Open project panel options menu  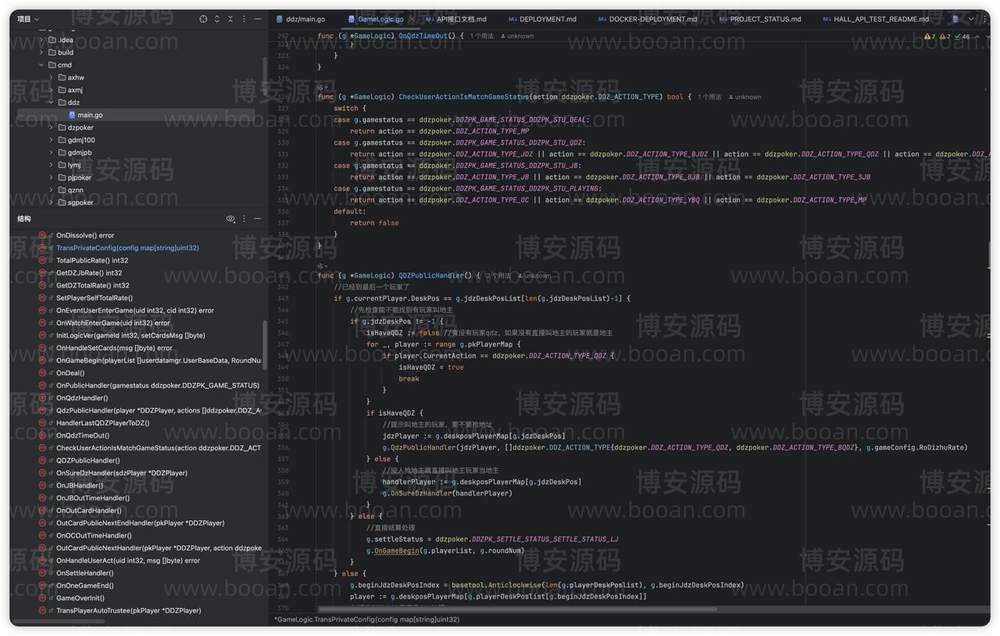(x=246, y=19)
